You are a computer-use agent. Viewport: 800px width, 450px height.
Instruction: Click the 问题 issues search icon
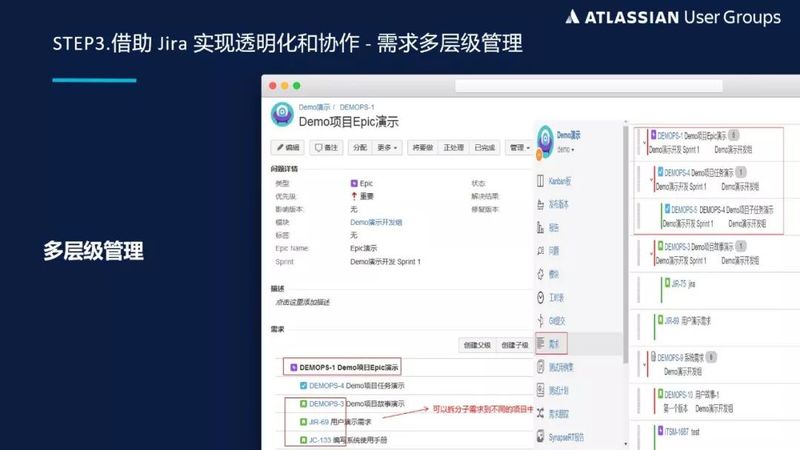tap(541, 251)
